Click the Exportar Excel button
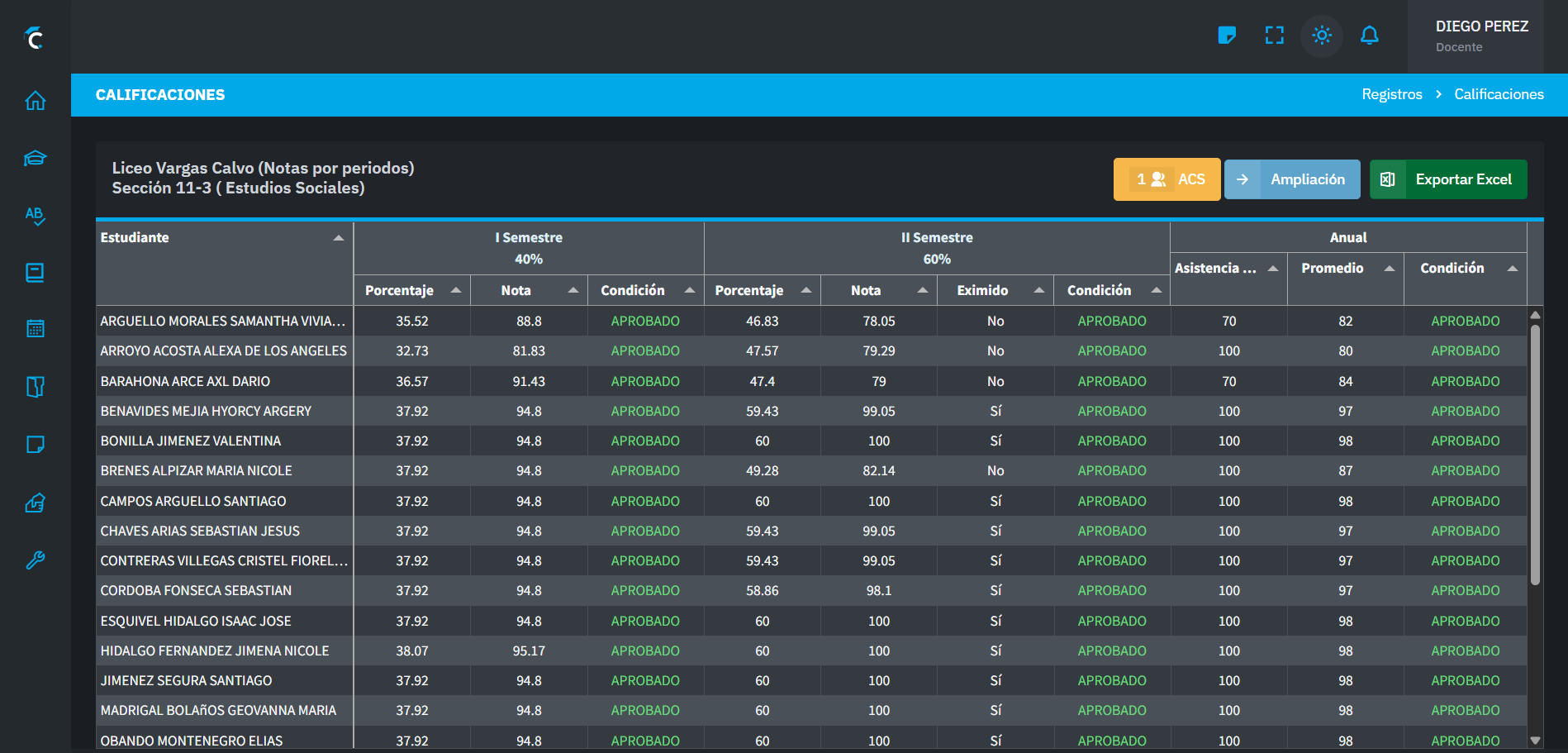Viewport: 1568px width, 753px height. tap(1447, 179)
